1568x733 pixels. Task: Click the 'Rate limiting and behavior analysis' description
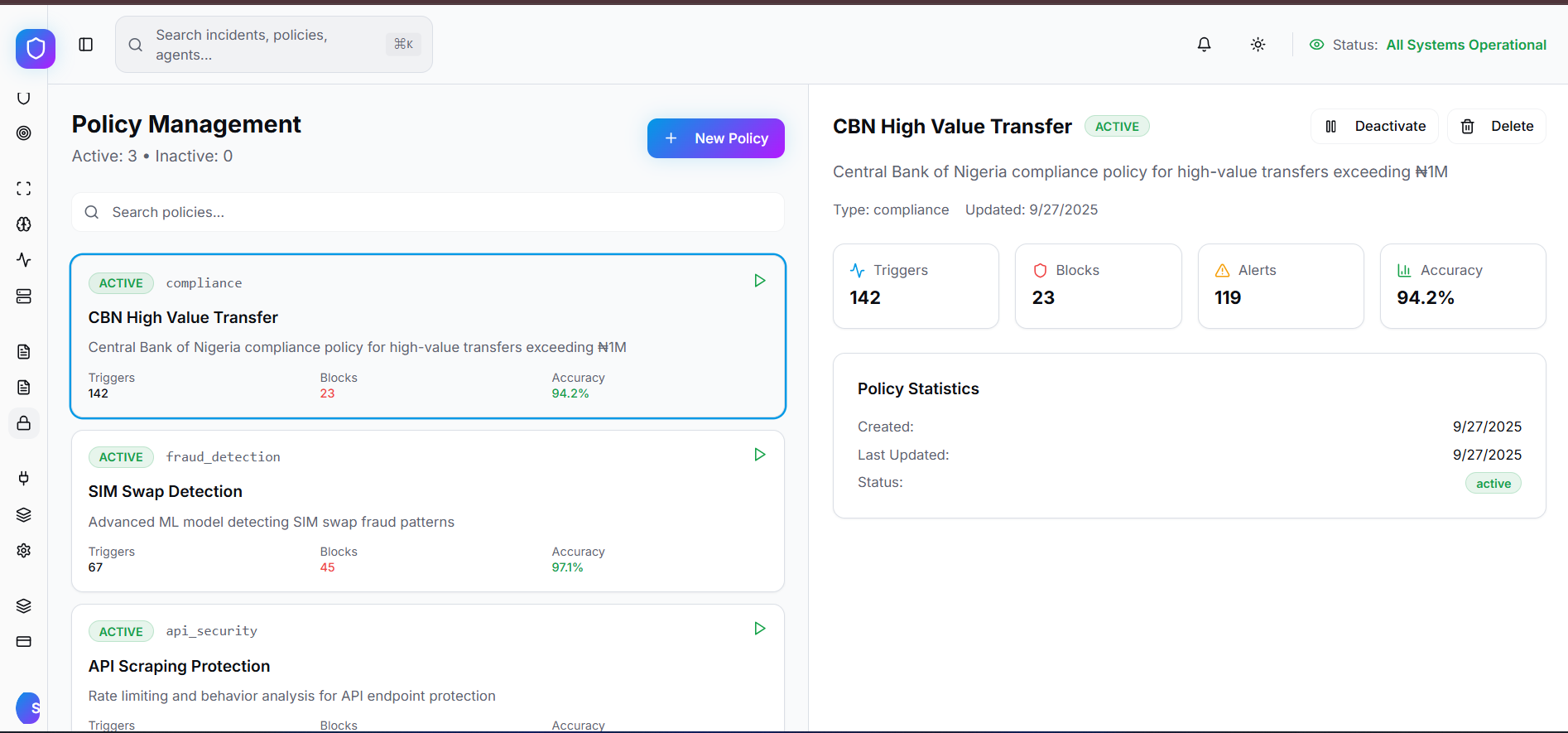tap(292, 697)
